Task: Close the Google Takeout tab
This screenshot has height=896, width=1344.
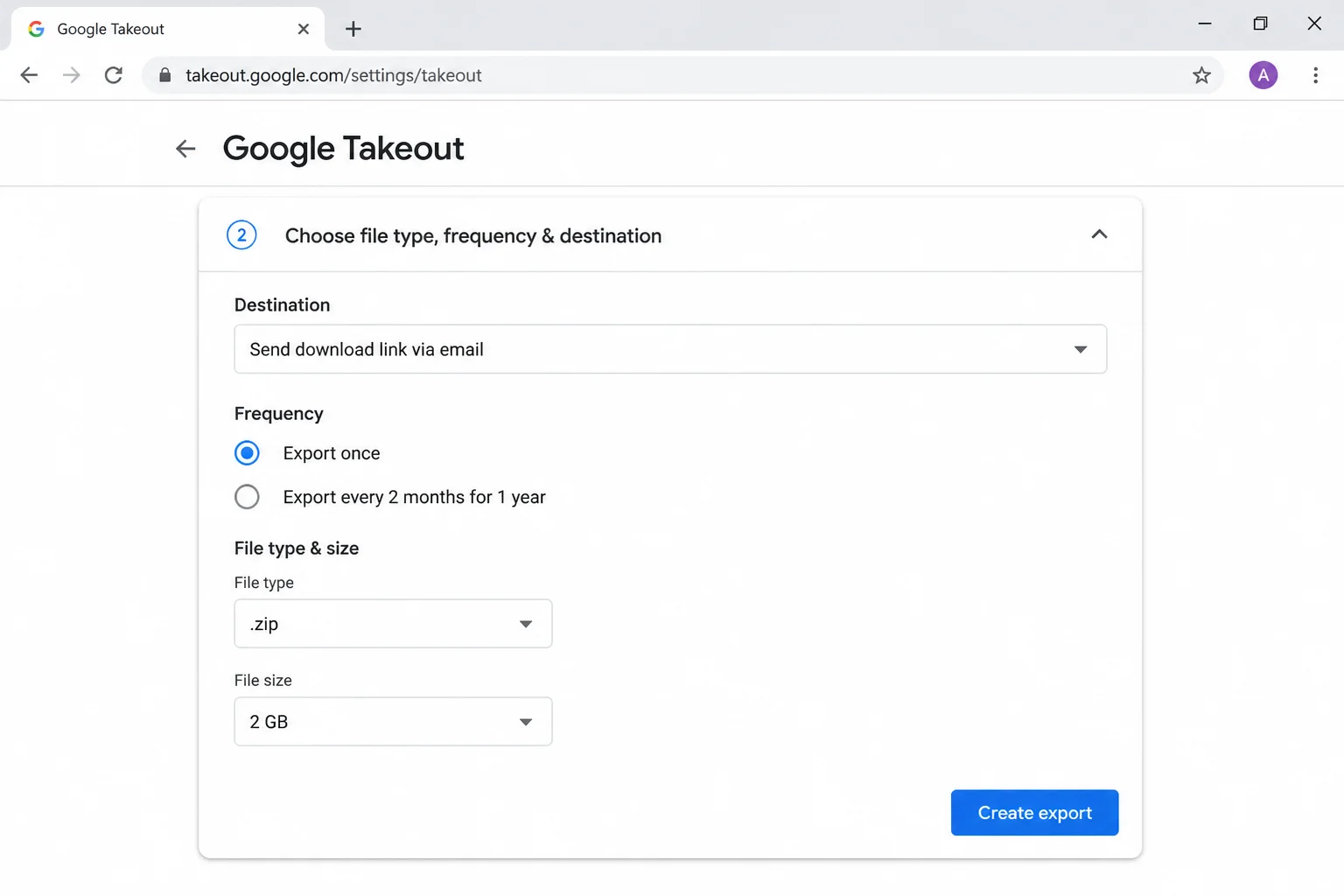Action: 304,29
